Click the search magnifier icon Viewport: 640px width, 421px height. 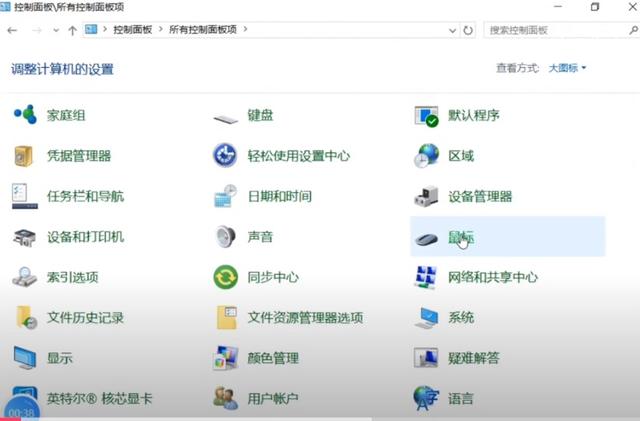pos(633,30)
